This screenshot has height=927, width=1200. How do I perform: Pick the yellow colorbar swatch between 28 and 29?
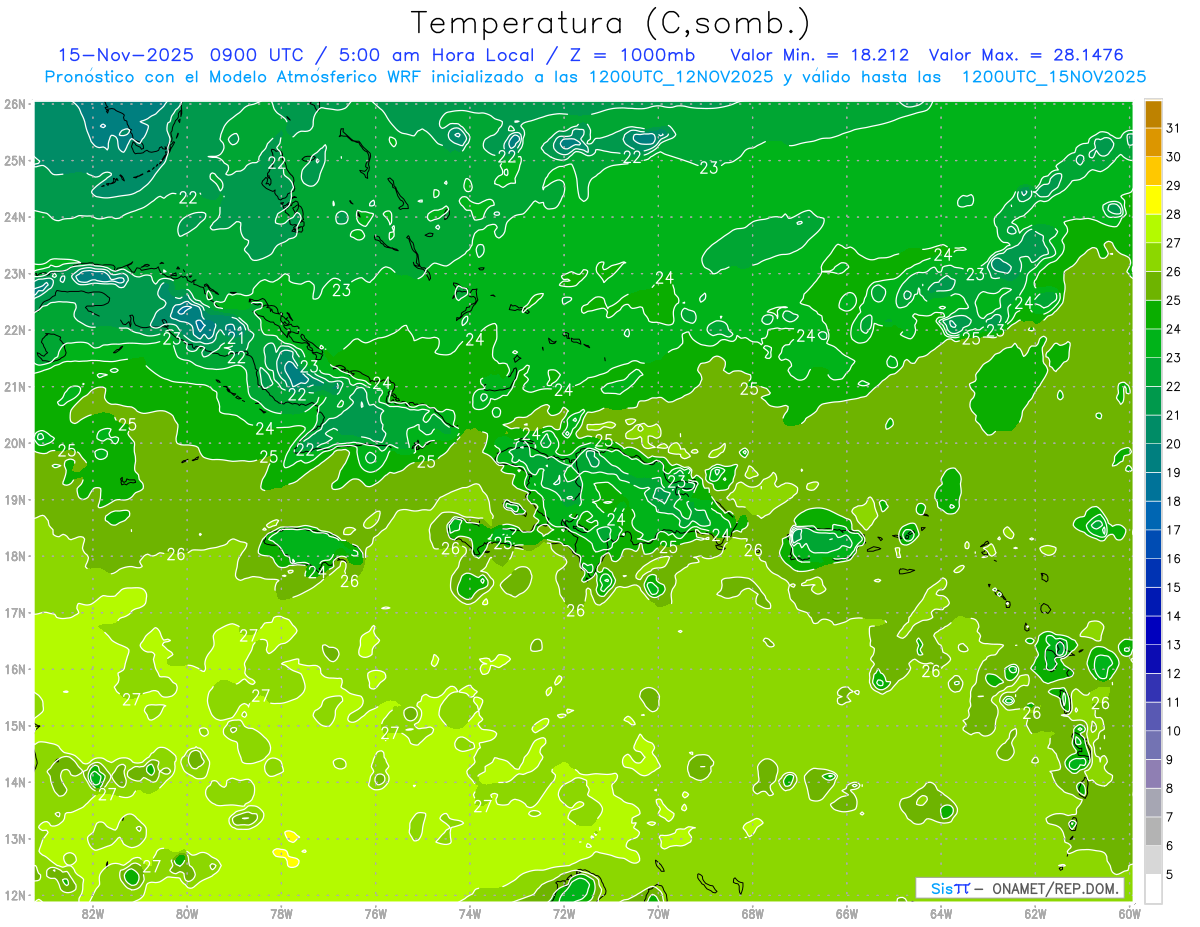[1154, 200]
